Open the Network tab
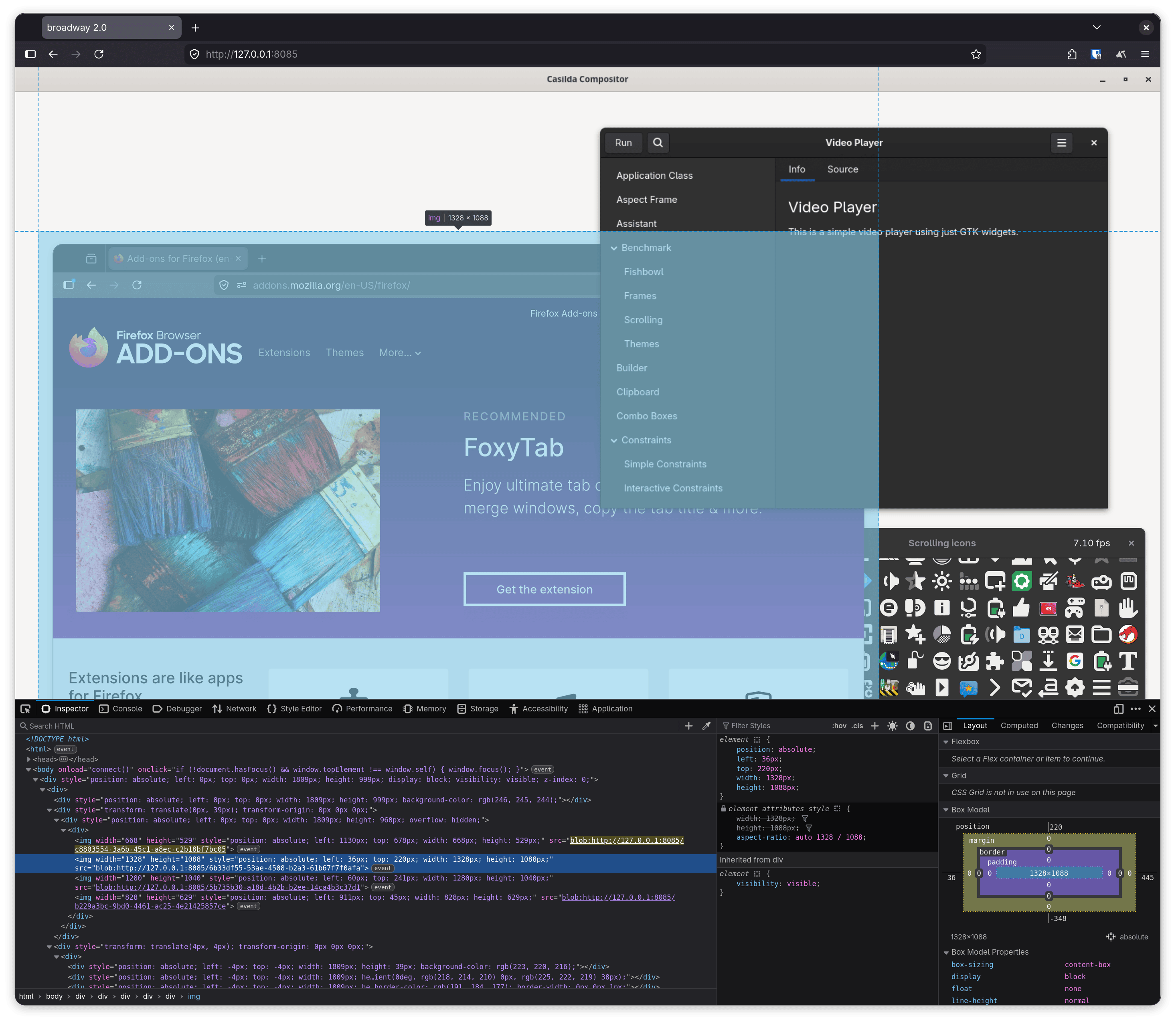 (235, 709)
